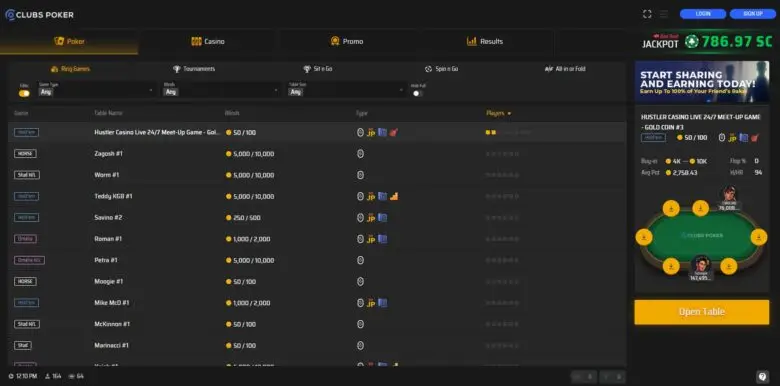Click timer icon in Petra #1 row
Image resolution: width=780 pixels, height=386 pixels.
pos(361,260)
